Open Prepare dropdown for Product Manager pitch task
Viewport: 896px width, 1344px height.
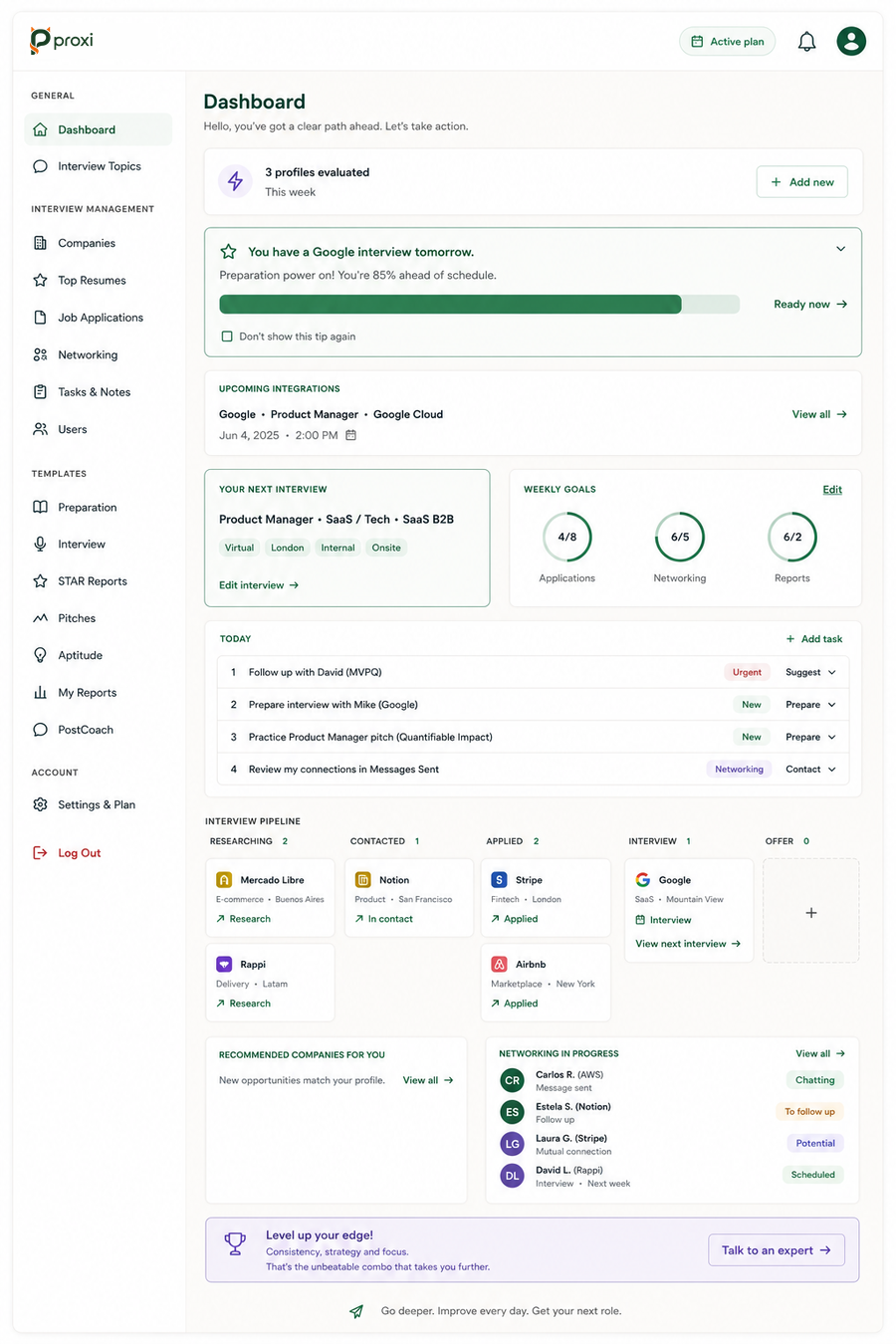(x=810, y=738)
